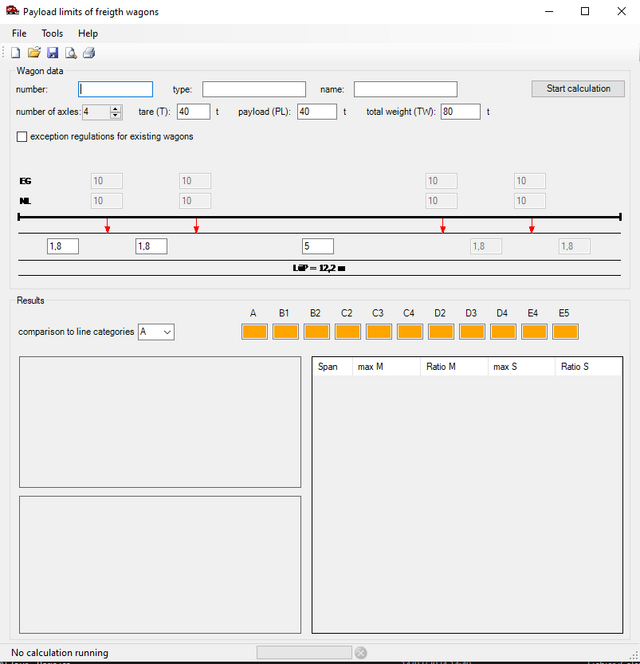This screenshot has width=640, height=664.
Task: Click the Print toolbar icon
Action: point(88,53)
